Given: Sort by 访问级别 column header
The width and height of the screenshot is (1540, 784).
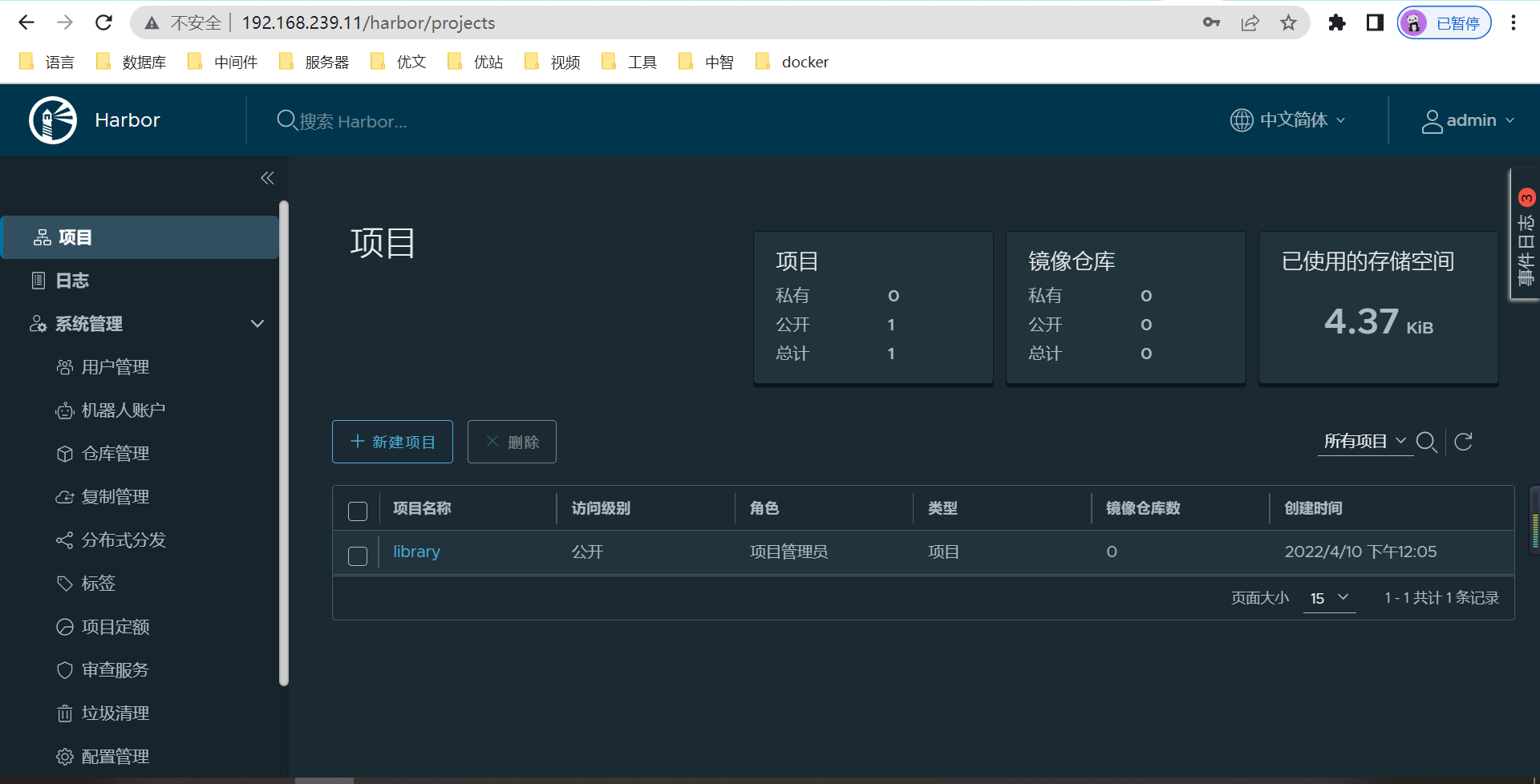Looking at the screenshot, I should tap(601, 508).
